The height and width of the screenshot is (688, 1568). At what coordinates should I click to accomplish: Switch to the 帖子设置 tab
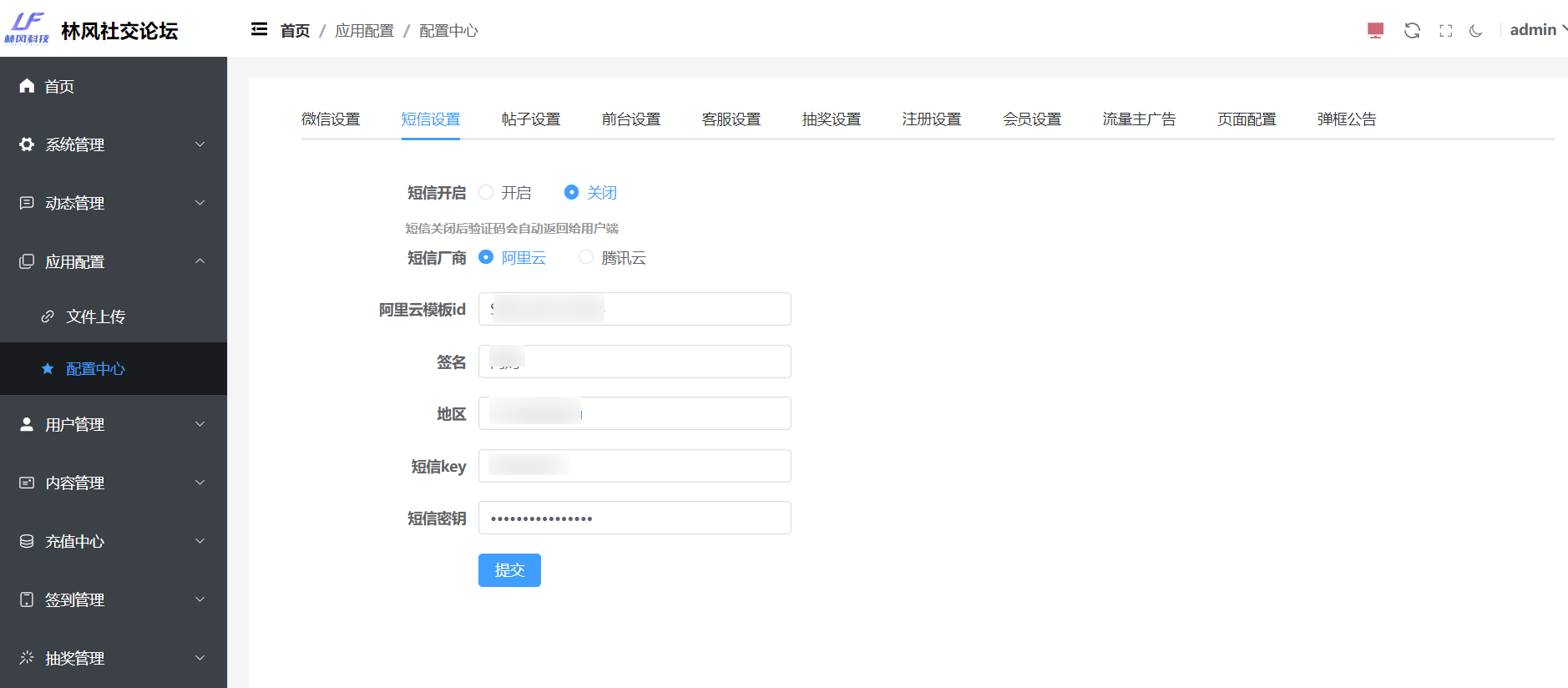point(531,119)
